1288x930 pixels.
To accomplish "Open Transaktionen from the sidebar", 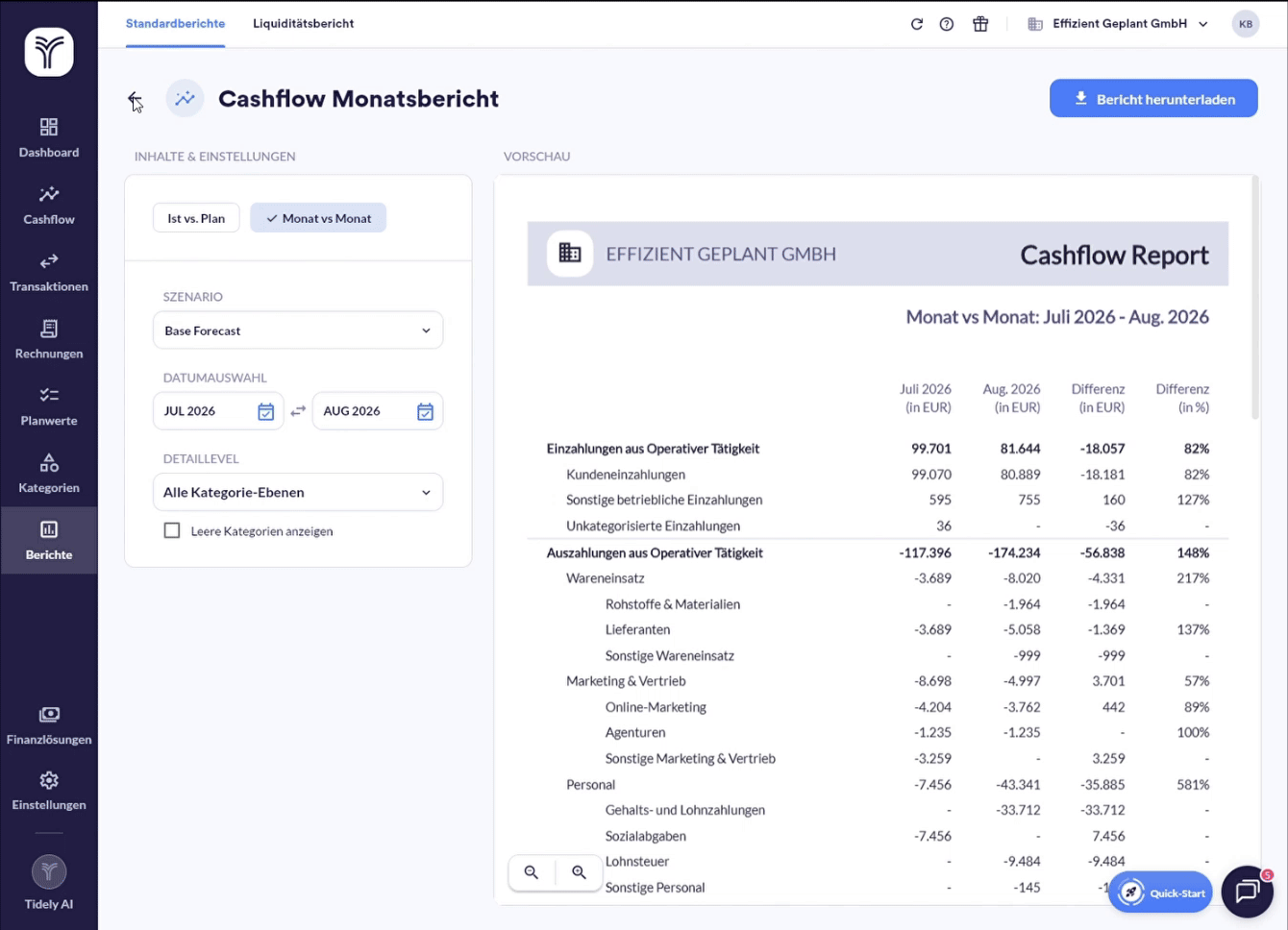I will 49,273.
